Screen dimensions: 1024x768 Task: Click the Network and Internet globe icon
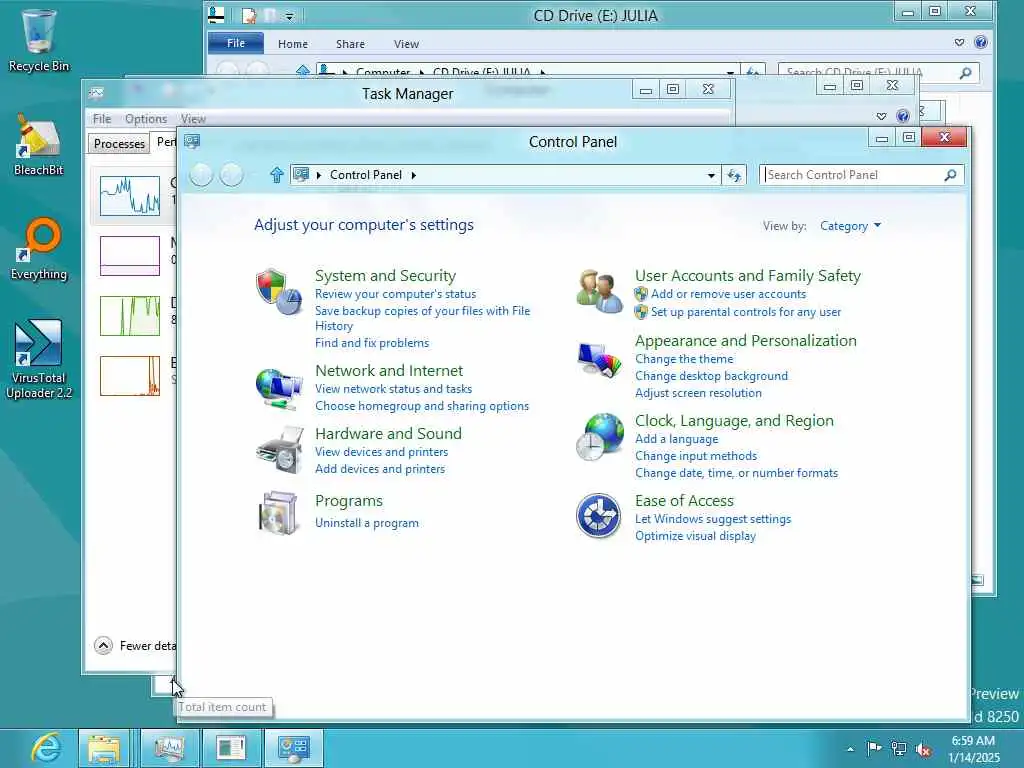click(279, 389)
